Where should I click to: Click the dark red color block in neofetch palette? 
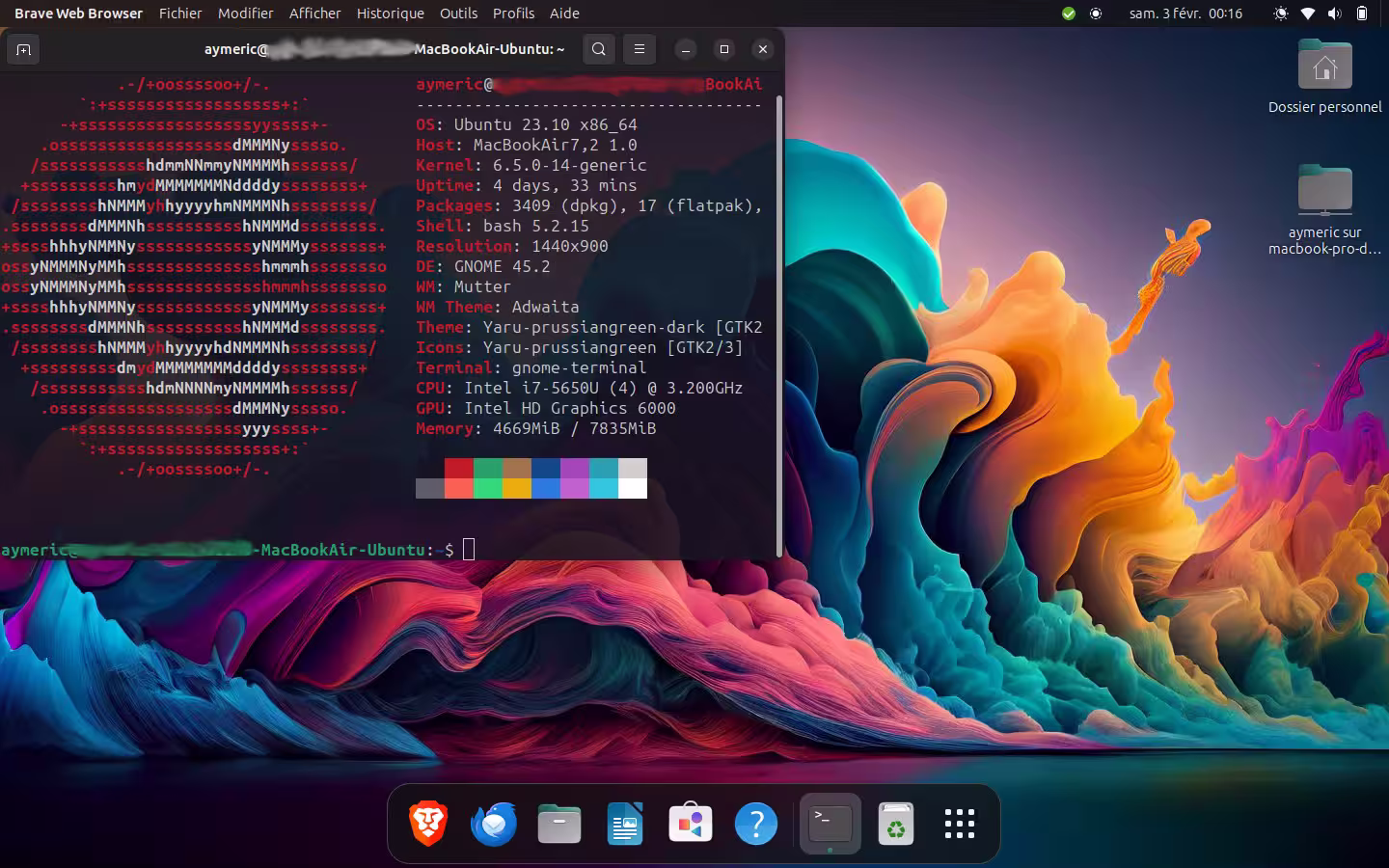point(459,468)
